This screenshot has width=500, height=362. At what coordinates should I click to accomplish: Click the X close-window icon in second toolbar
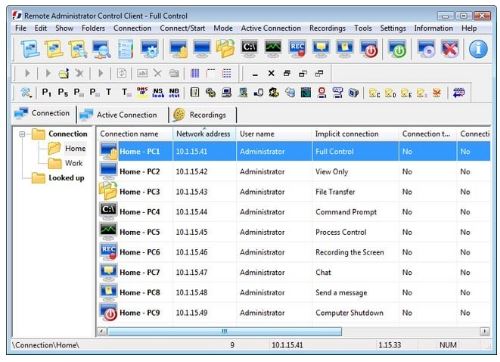[x=271, y=73]
